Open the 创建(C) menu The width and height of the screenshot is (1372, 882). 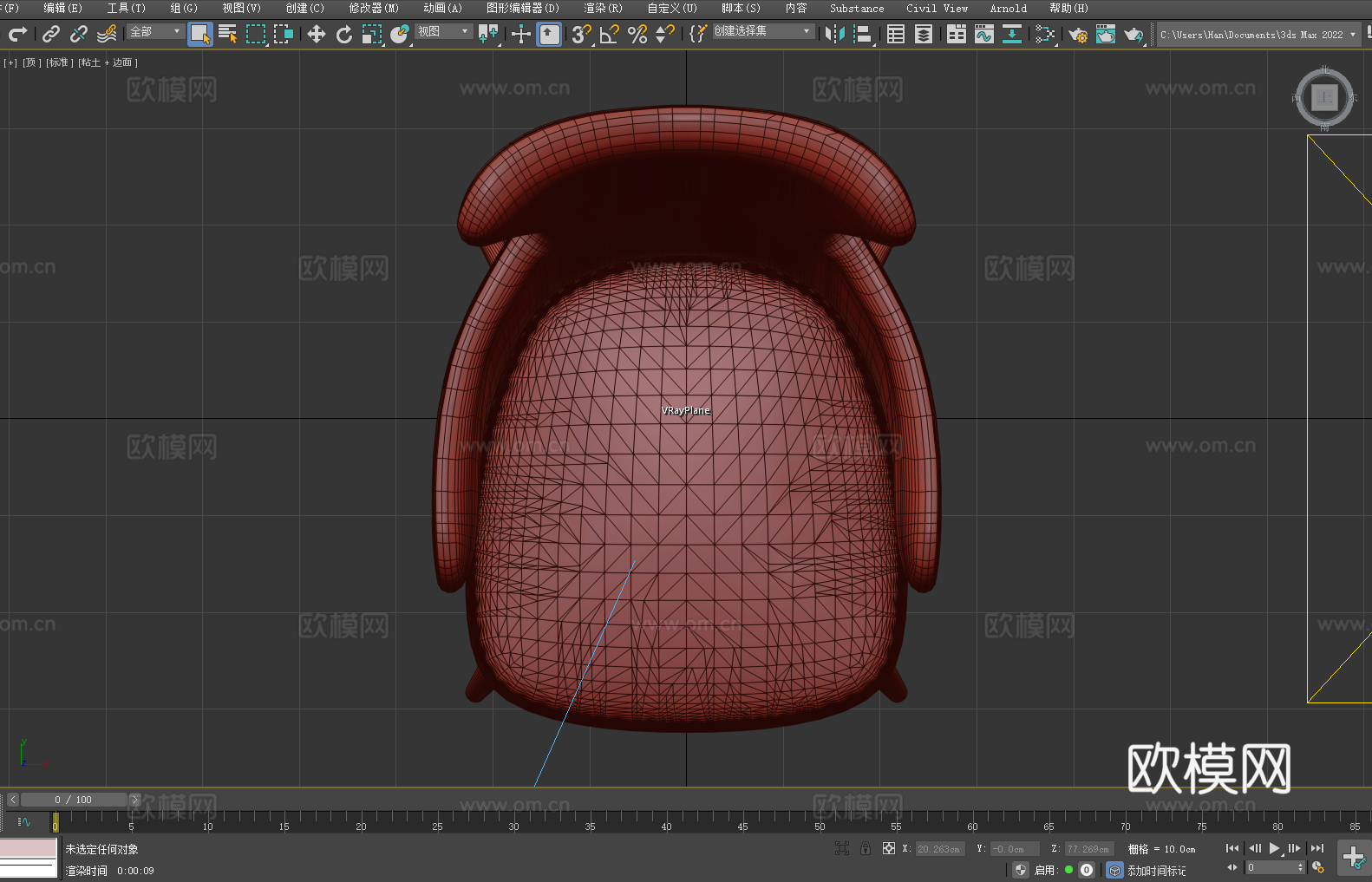pos(304,8)
